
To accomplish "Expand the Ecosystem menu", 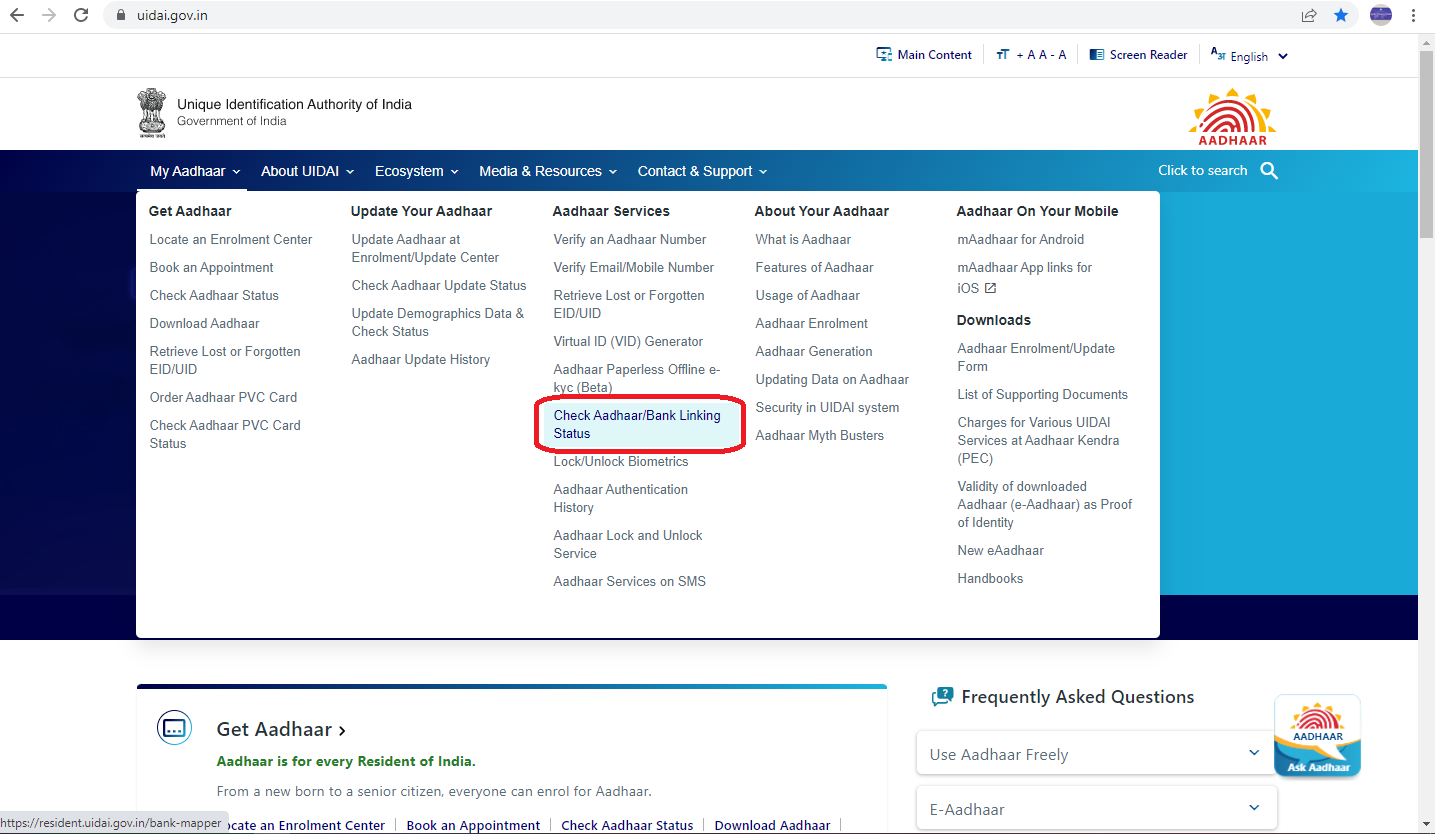I will coord(416,171).
